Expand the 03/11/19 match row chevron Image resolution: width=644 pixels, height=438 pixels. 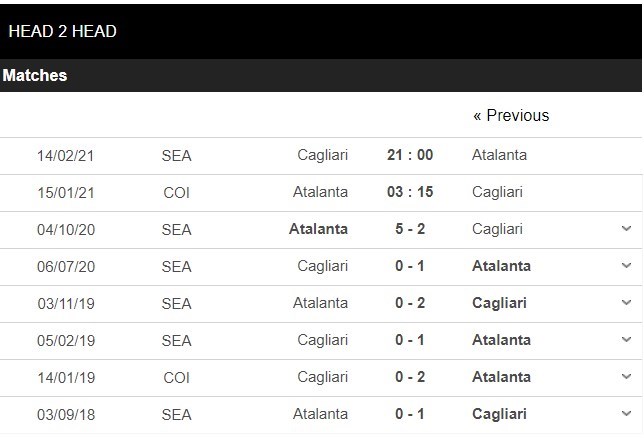point(626,303)
